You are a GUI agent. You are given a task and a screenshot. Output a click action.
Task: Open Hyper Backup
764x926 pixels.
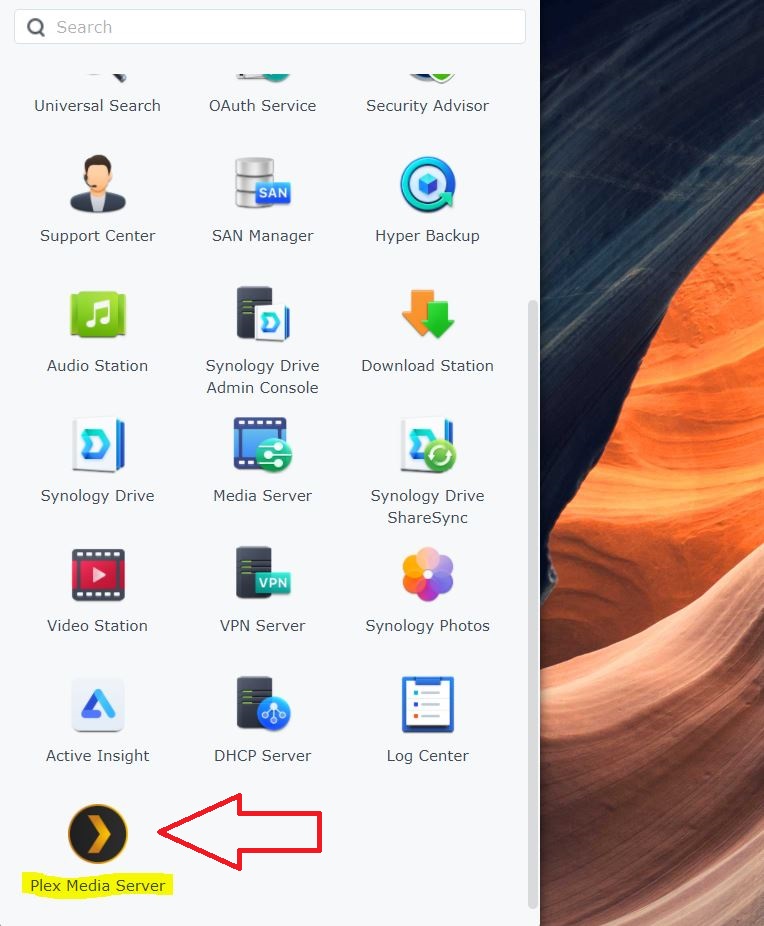[427, 184]
